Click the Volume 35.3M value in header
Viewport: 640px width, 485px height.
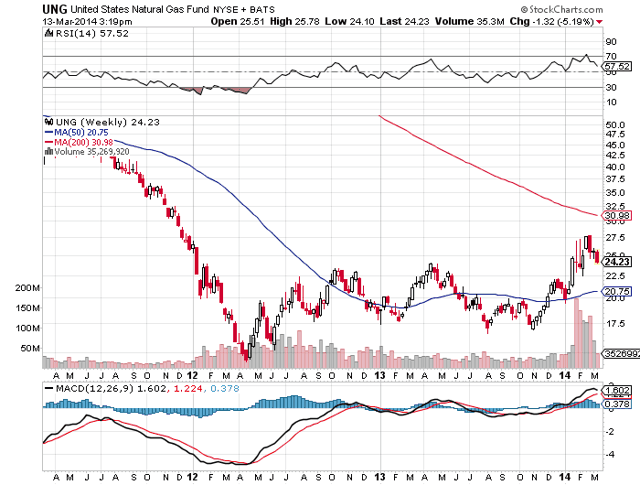[469, 21]
